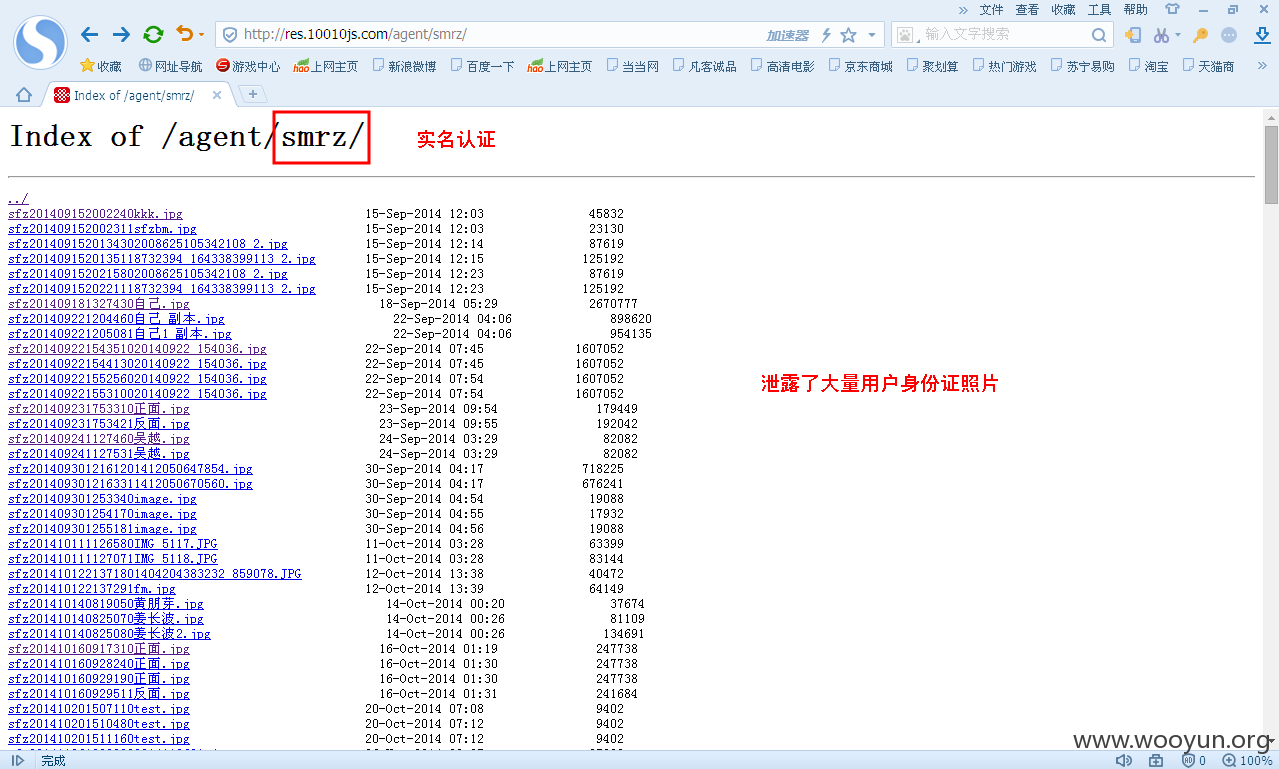
Task: Open downloads with the download arrow icon
Action: point(1262,35)
